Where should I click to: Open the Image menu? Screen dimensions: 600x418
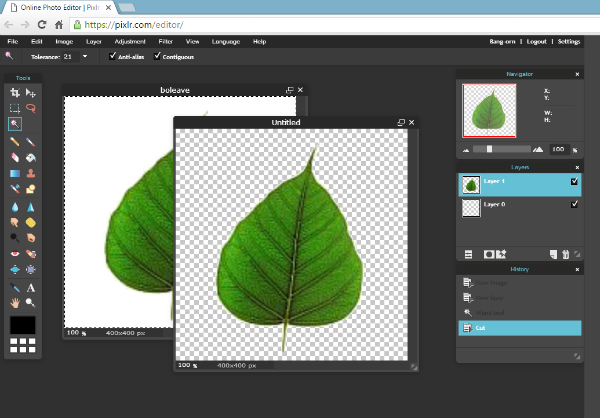[x=64, y=41]
